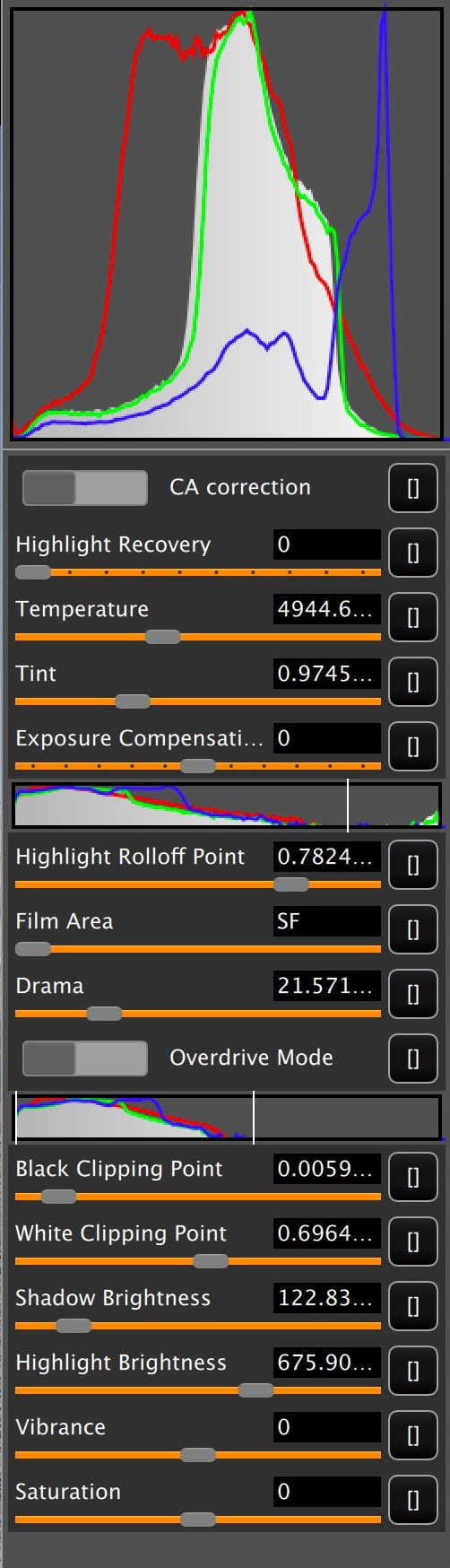
Task: Reset Exposure Compensation with its [] button
Action: pyautogui.click(x=413, y=746)
